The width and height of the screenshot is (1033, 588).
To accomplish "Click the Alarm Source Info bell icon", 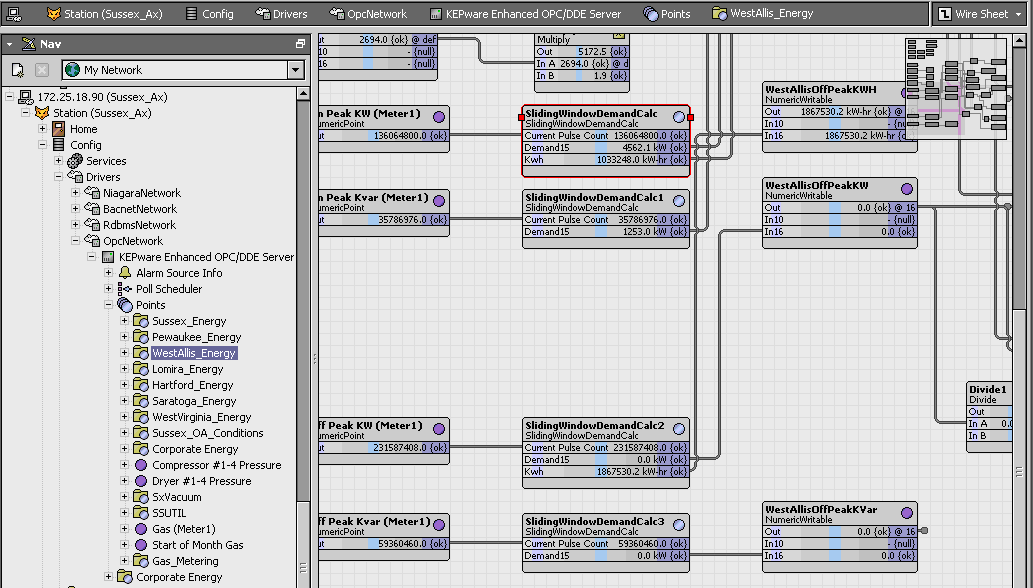I will (x=125, y=273).
